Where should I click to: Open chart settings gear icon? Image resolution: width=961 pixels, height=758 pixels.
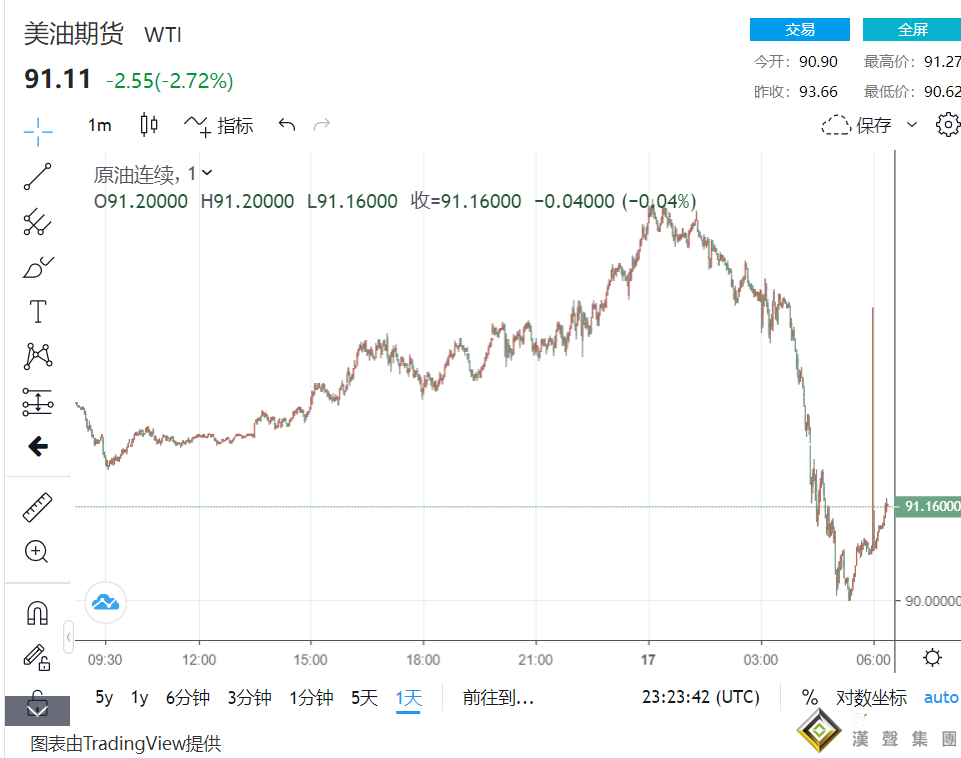point(946,125)
